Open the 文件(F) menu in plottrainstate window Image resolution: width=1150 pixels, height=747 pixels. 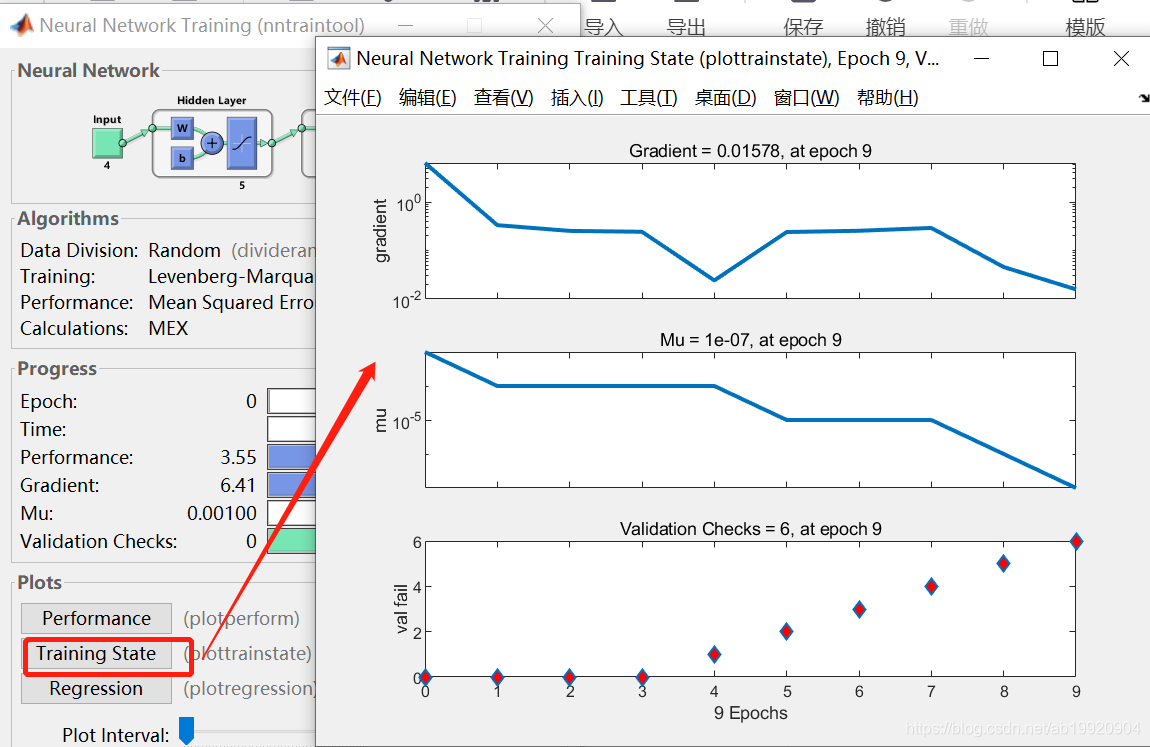(x=353, y=97)
